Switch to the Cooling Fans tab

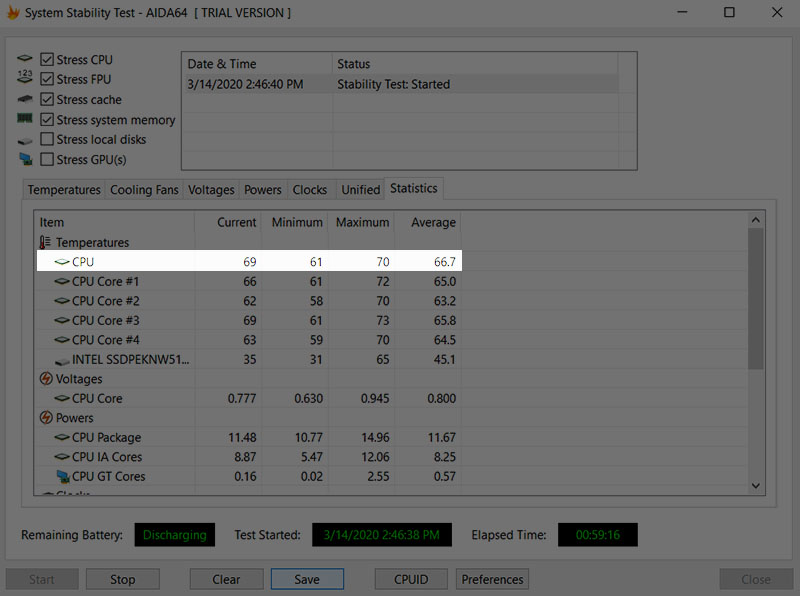click(144, 190)
